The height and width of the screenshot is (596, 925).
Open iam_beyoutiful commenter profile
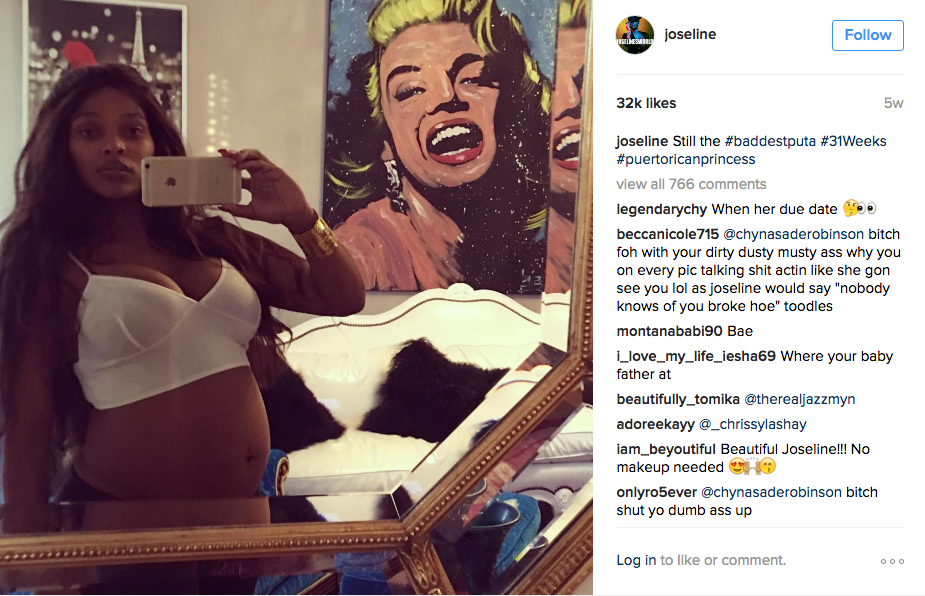coord(665,449)
